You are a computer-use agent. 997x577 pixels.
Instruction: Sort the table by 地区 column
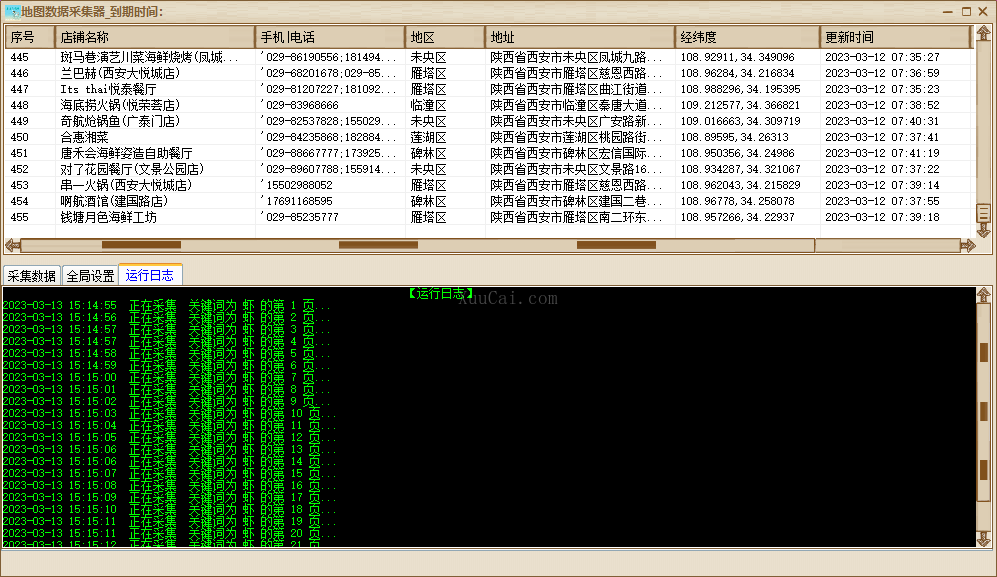tap(445, 37)
